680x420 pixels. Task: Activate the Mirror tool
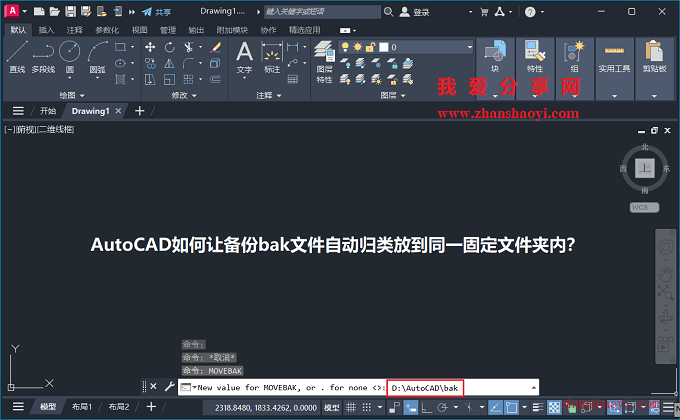[170, 63]
